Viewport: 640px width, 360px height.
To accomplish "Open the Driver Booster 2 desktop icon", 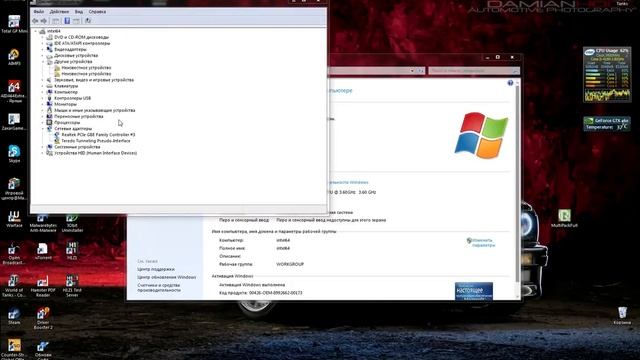I will [43, 318].
